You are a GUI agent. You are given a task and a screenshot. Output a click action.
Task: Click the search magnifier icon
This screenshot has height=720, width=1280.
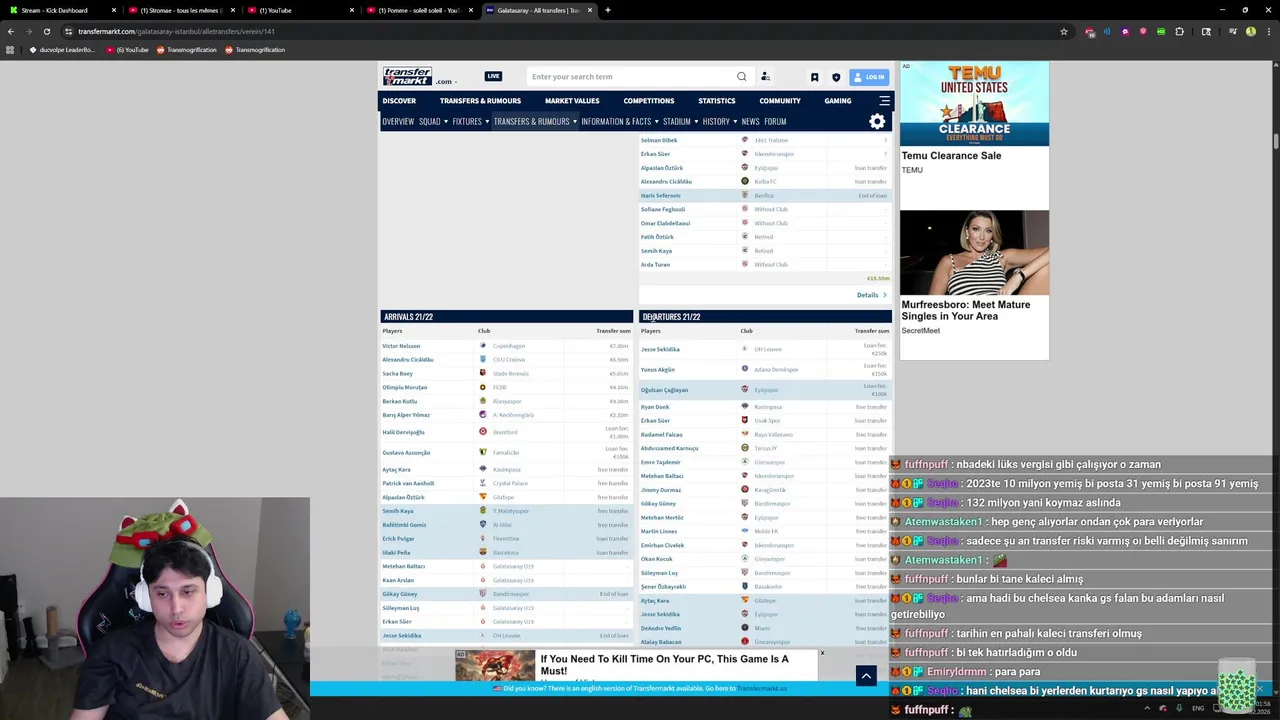tap(741, 76)
